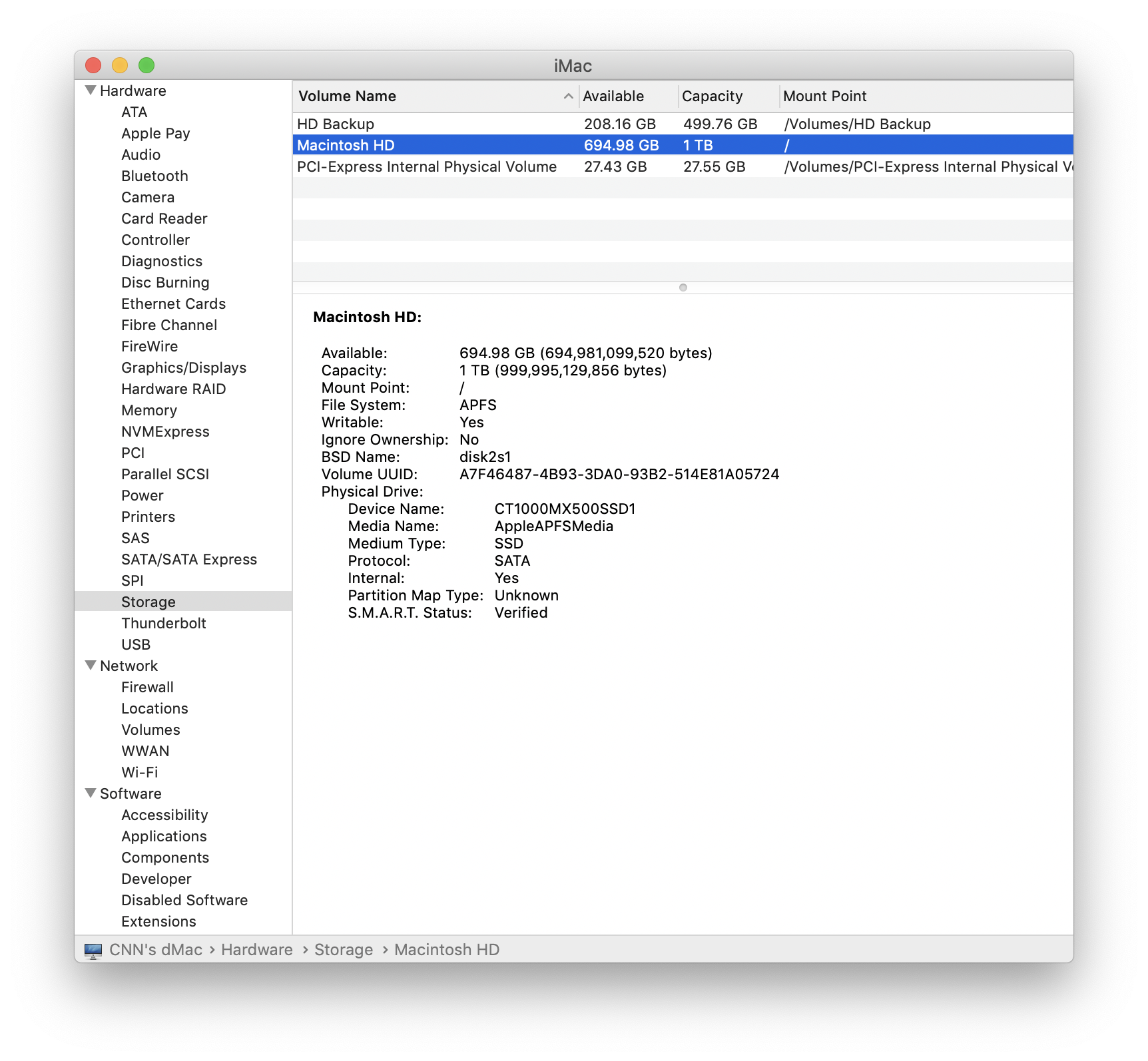Select NVMExpress in sidebar
The height and width of the screenshot is (1061, 1148).
click(165, 431)
